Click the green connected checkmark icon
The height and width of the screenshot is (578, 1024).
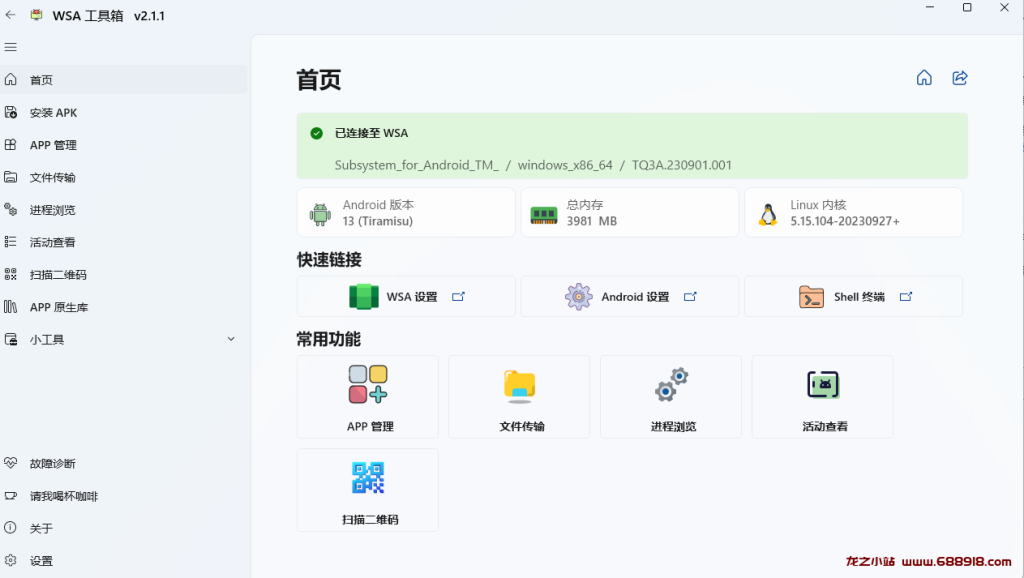[x=317, y=133]
